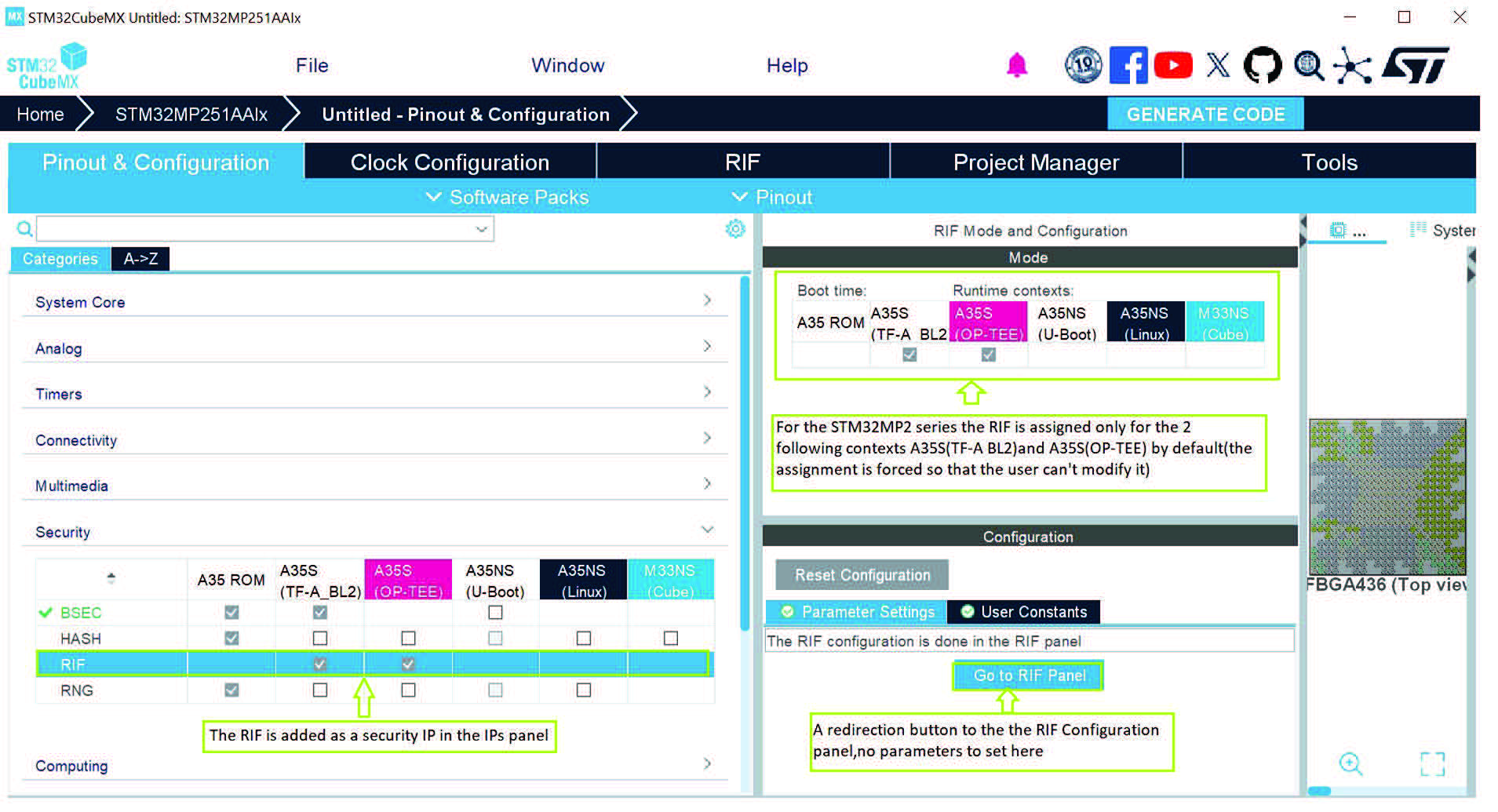Open the File menu

tap(312, 66)
